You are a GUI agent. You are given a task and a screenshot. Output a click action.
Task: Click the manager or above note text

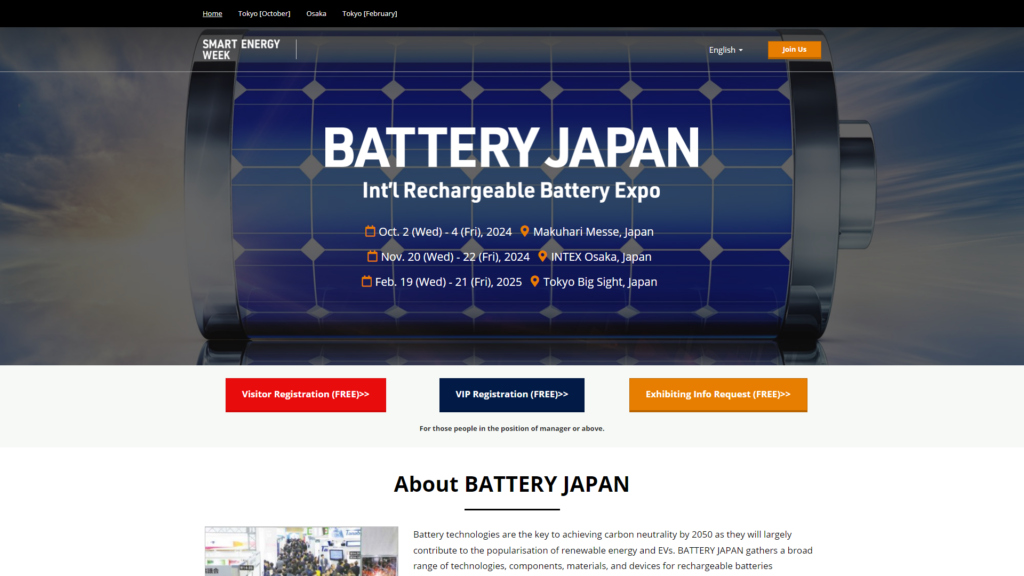coord(511,428)
